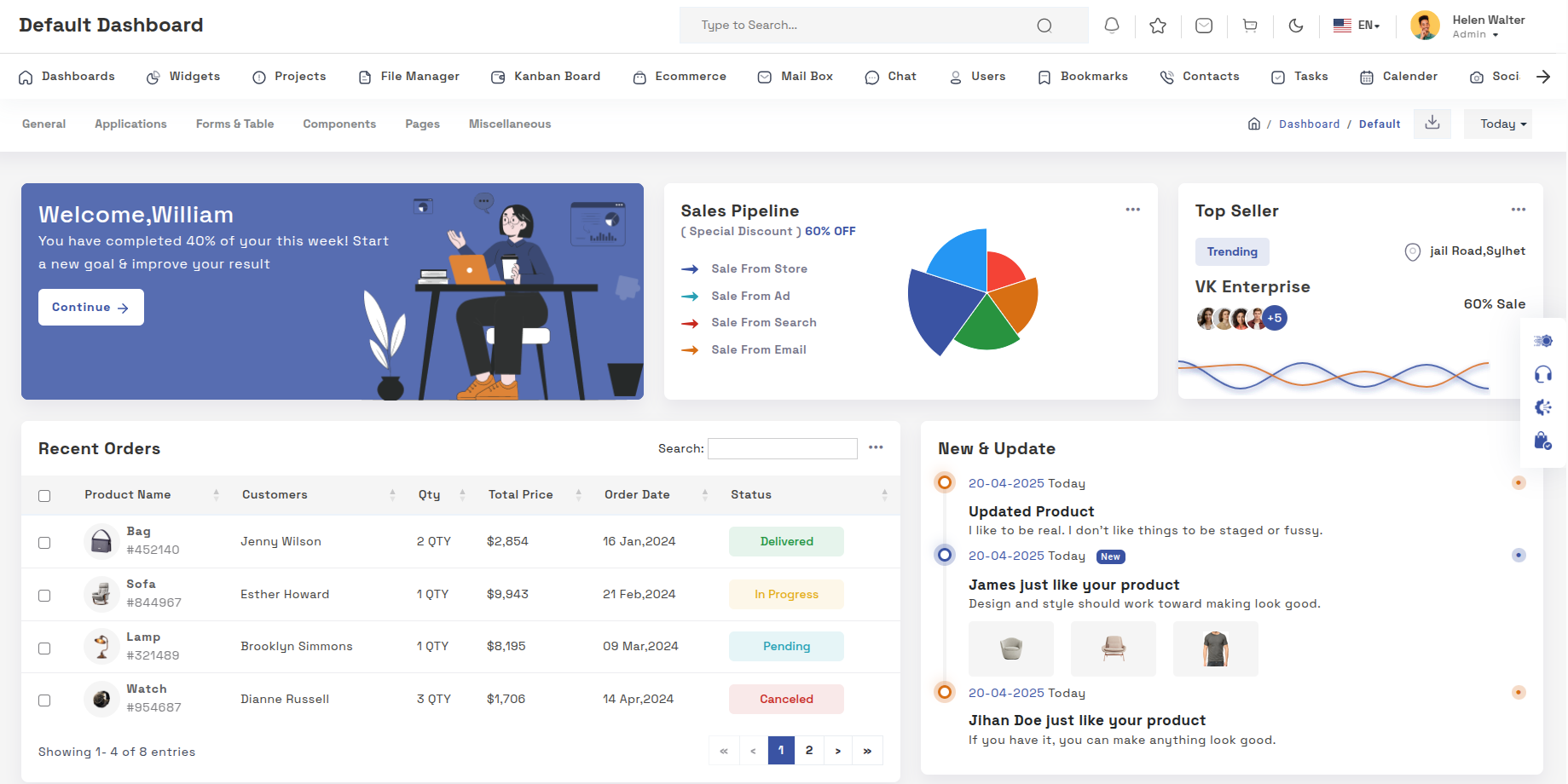The width and height of the screenshot is (1568, 784).
Task: Open Sales Pipeline options menu
Action: click(x=1133, y=210)
